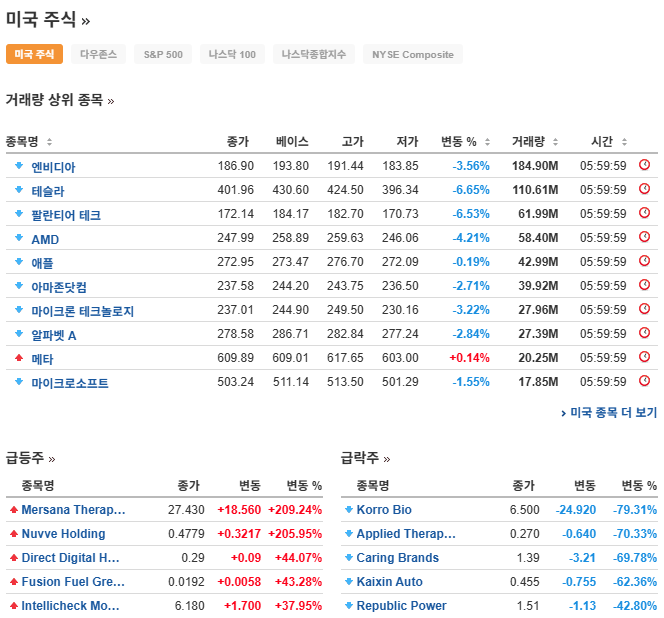The height and width of the screenshot is (618, 664).
Task: Click the clock icon in the 메타 row
Action: click(x=644, y=357)
